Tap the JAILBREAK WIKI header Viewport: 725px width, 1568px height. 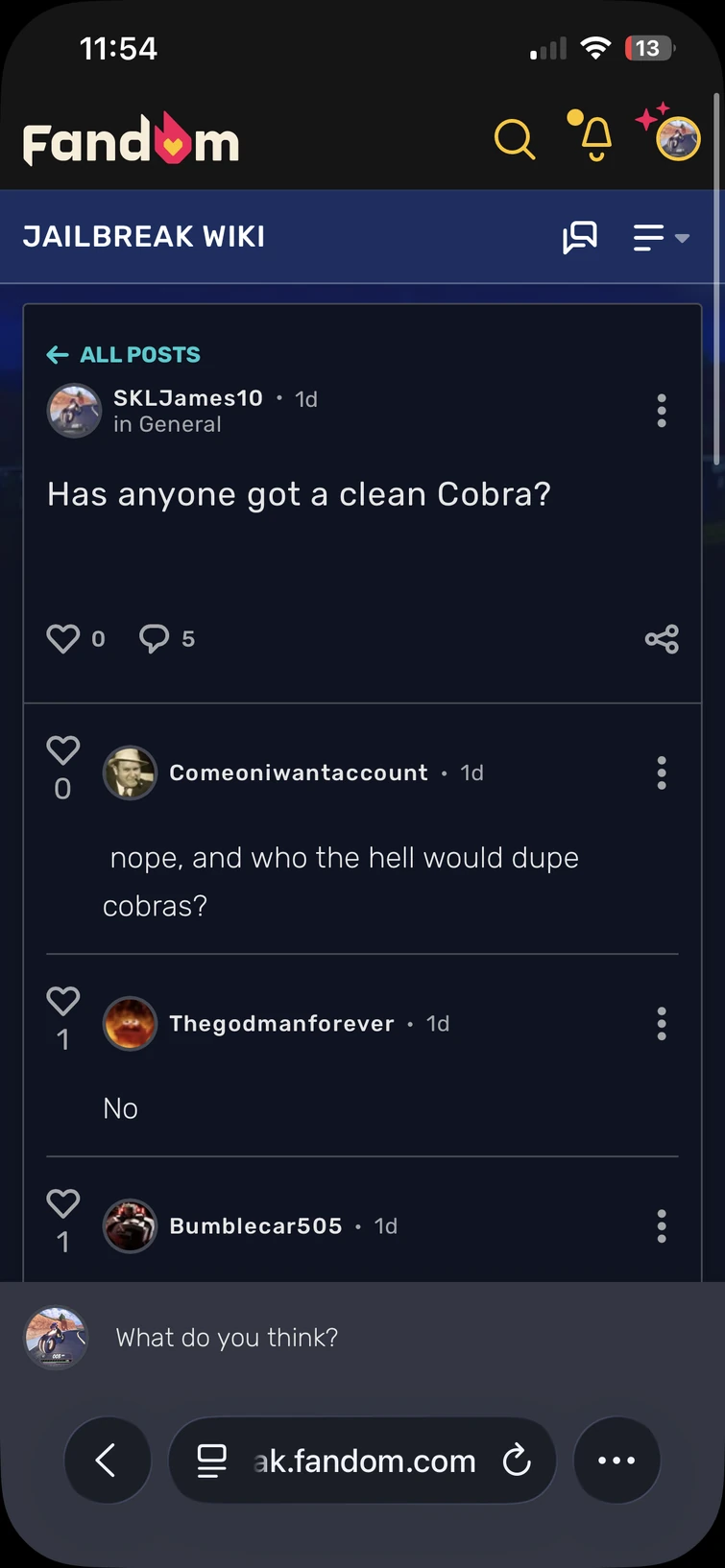(143, 236)
